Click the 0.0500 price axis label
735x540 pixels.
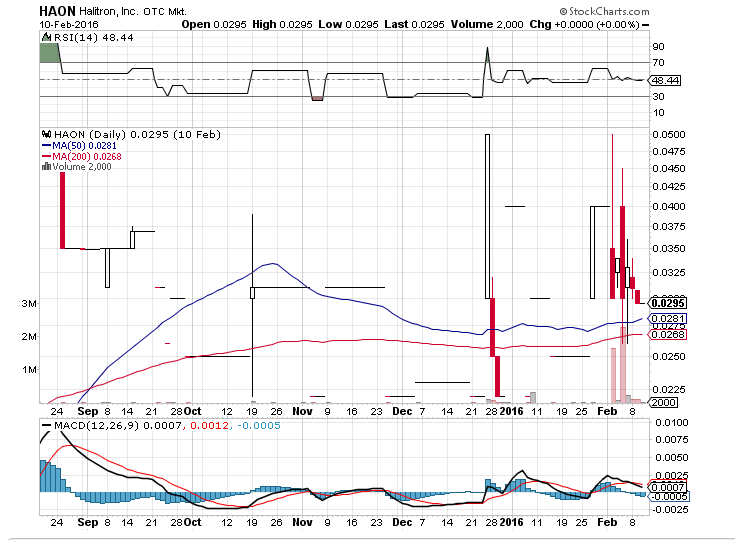click(668, 135)
